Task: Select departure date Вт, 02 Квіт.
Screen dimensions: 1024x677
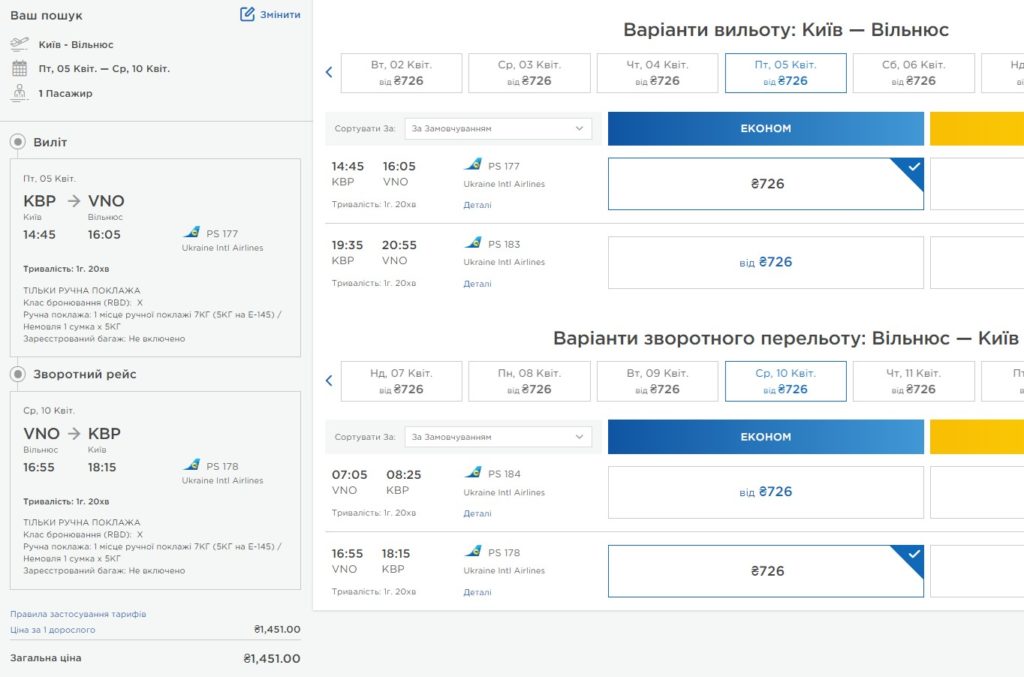Action: pyautogui.click(x=402, y=73)
